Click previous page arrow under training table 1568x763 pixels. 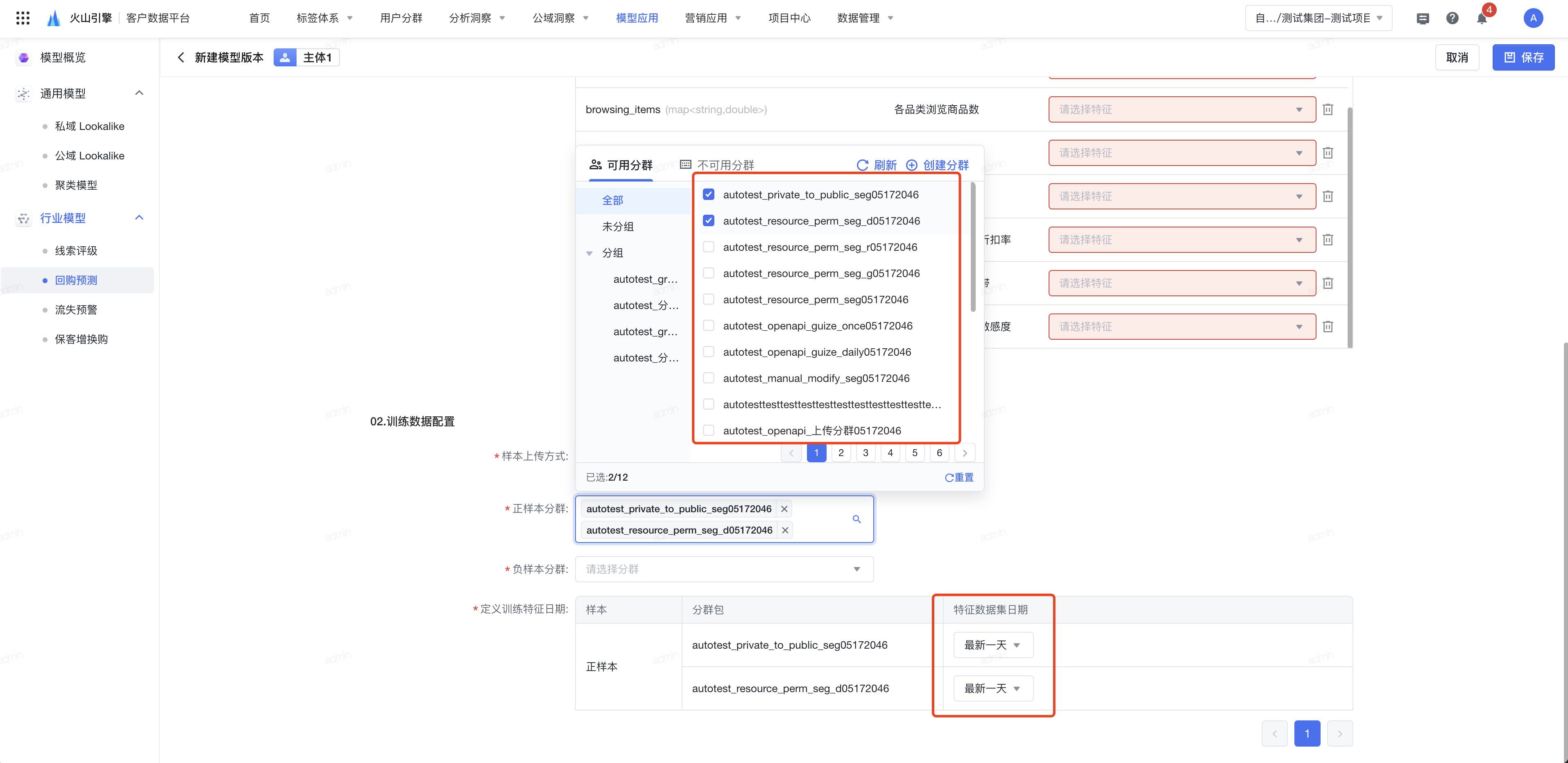pos(1275,734)
